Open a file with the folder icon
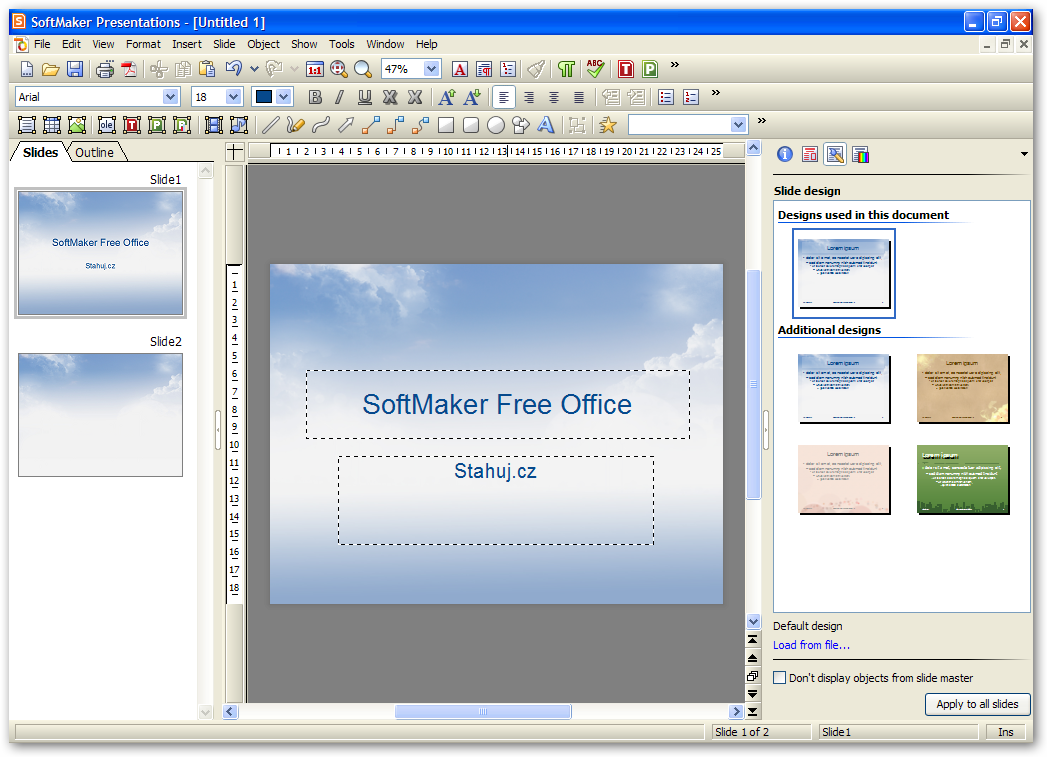Image resolution: width=1047 pixels, height=757 pixels. pyautogui.click(x=50, y=69)
